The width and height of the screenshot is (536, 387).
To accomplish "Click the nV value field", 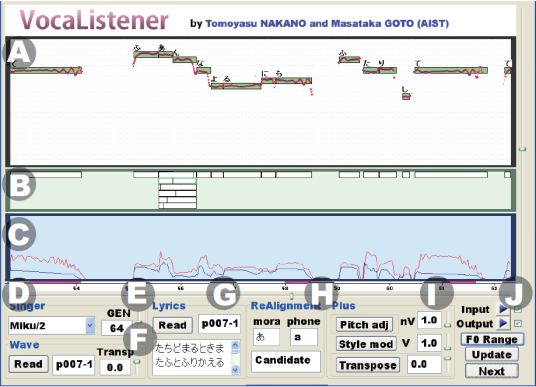I will 429,320.
